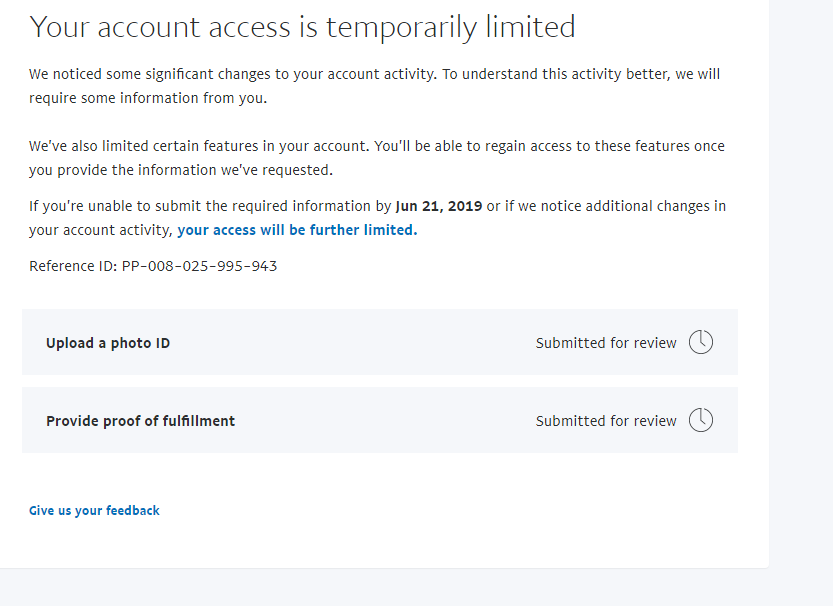Click the bold Jun 21, 2019 deadline date
This screenshot has width=833, height=606.
click(x=439, y=206)
